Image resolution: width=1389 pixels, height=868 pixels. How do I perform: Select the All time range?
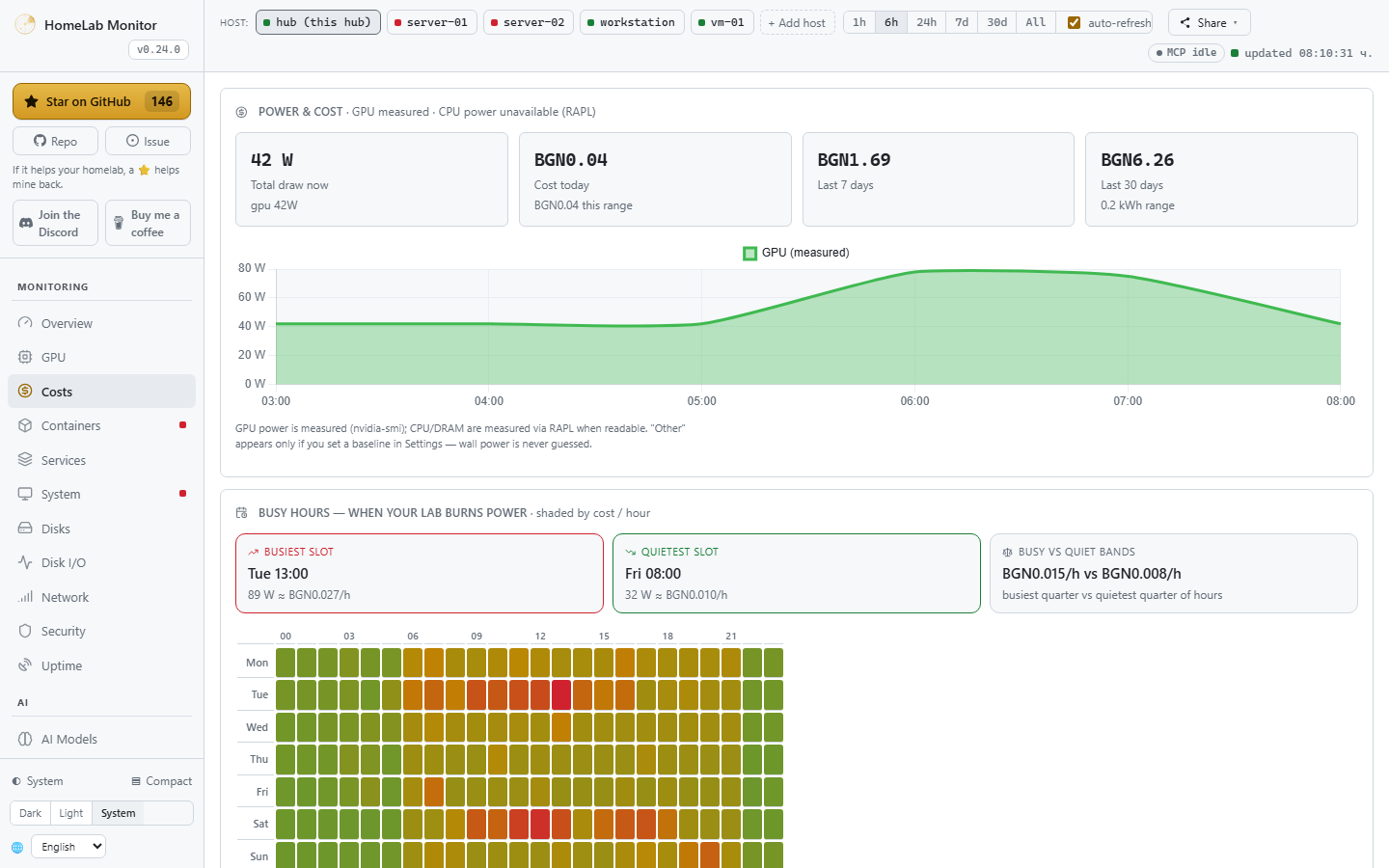click(1036, 22)
